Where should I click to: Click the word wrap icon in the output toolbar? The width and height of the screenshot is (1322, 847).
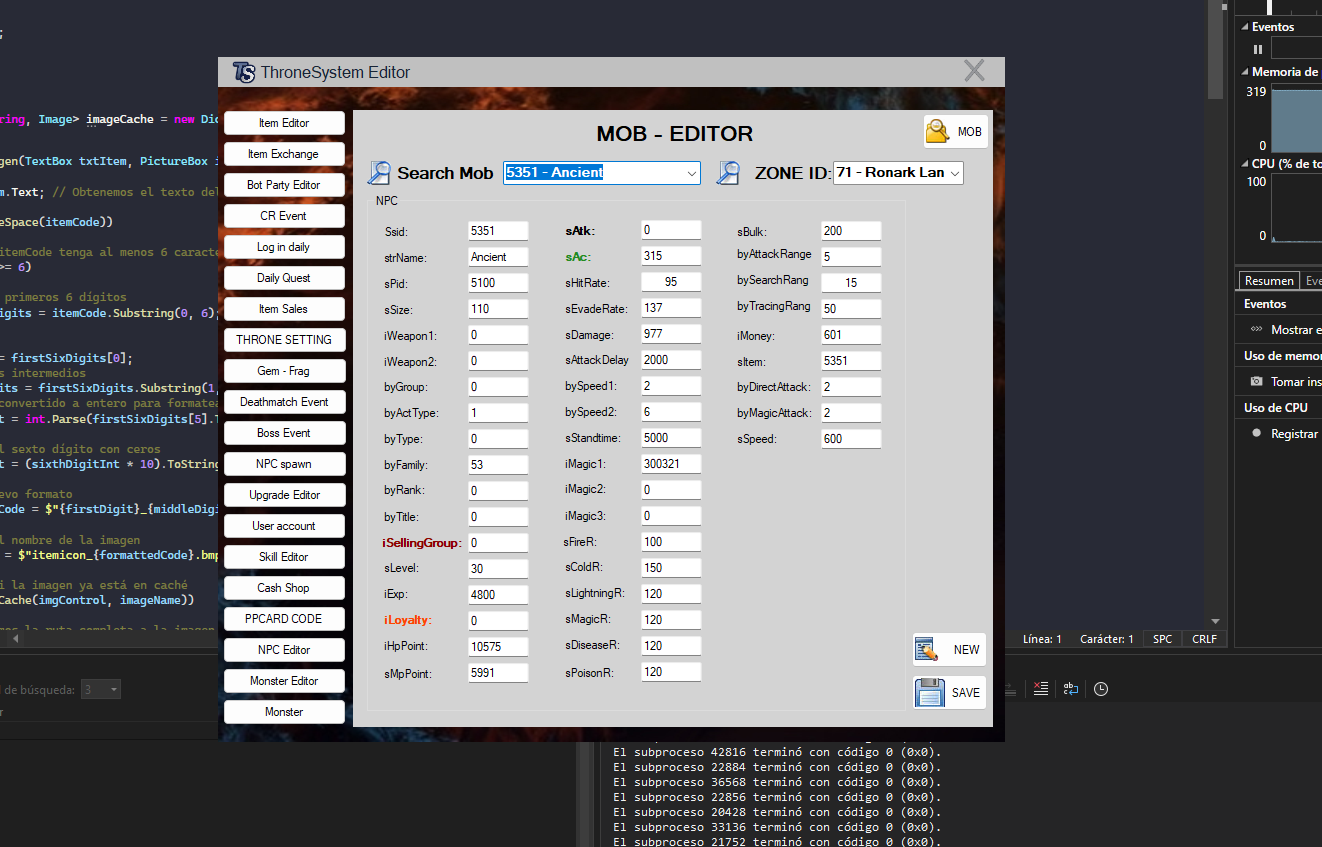1071,689
